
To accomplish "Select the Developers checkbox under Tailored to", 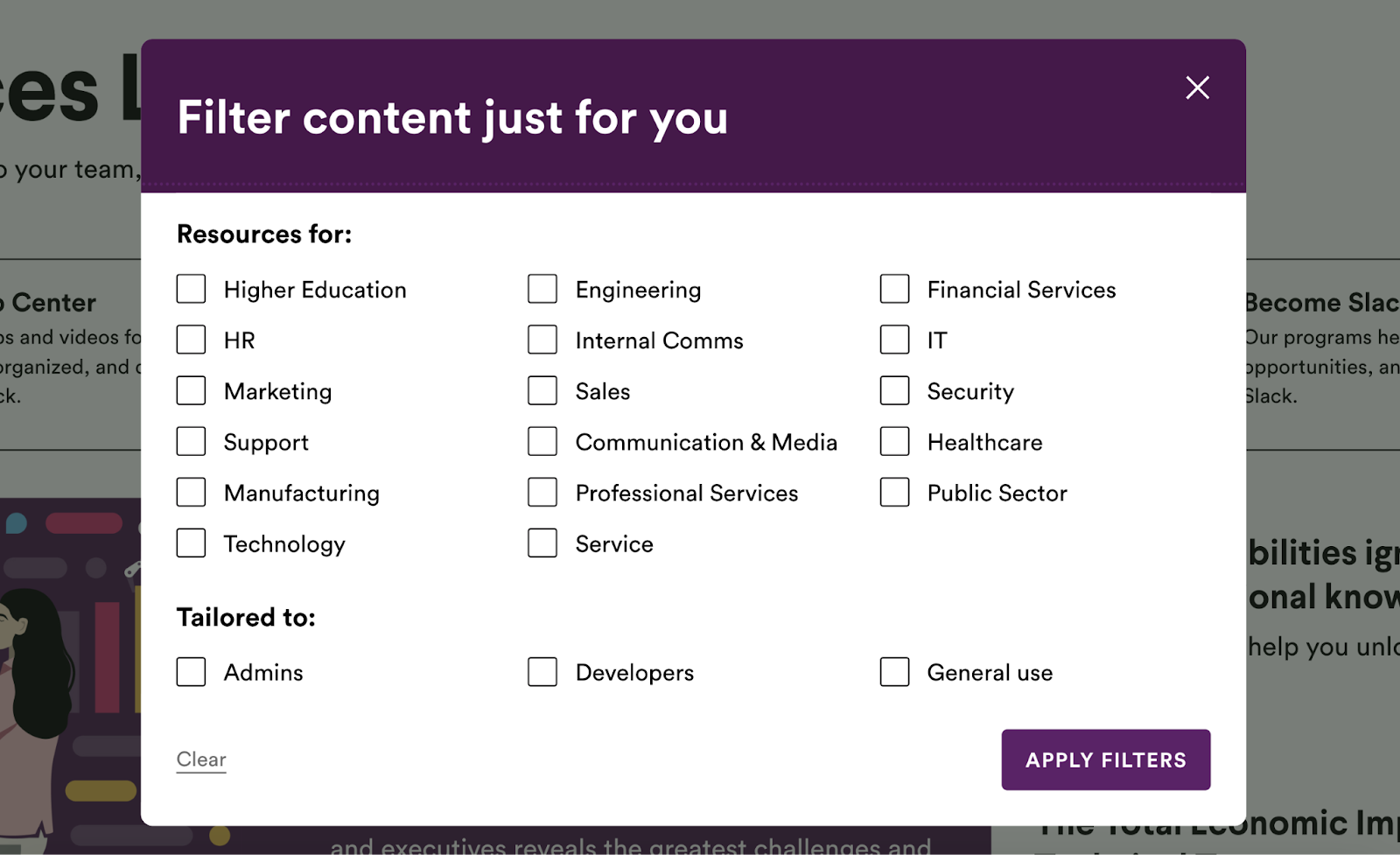I will (542, 671).
